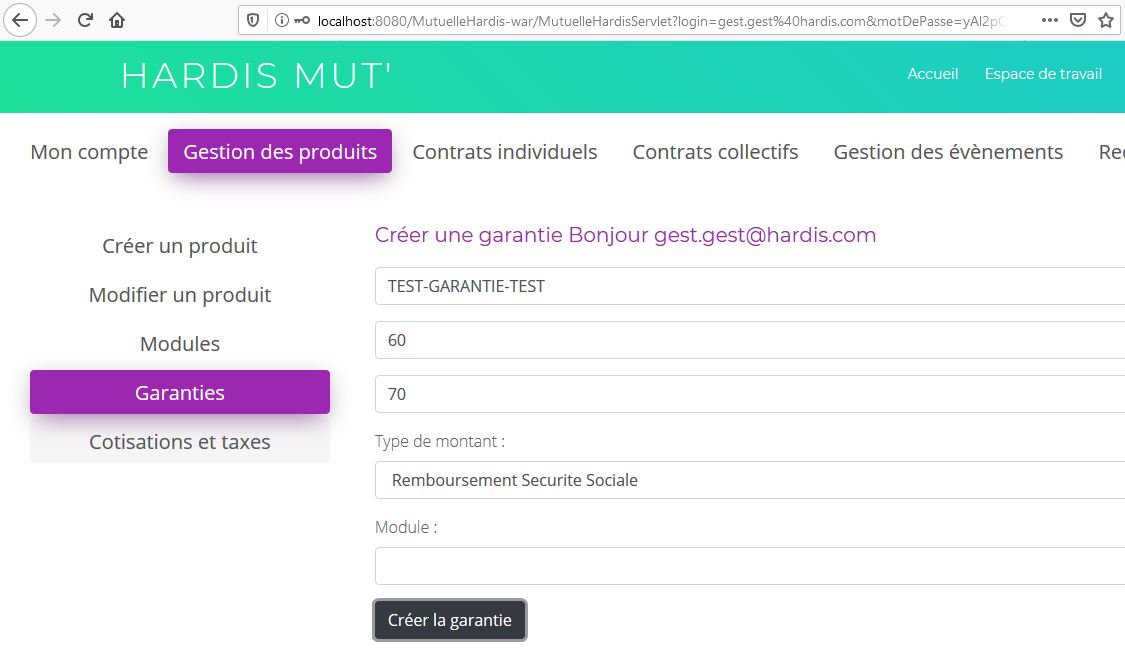Open the Mon compte tab
Image resolution: width=1125 pixels, height=670 pixels.
point(89,152)
